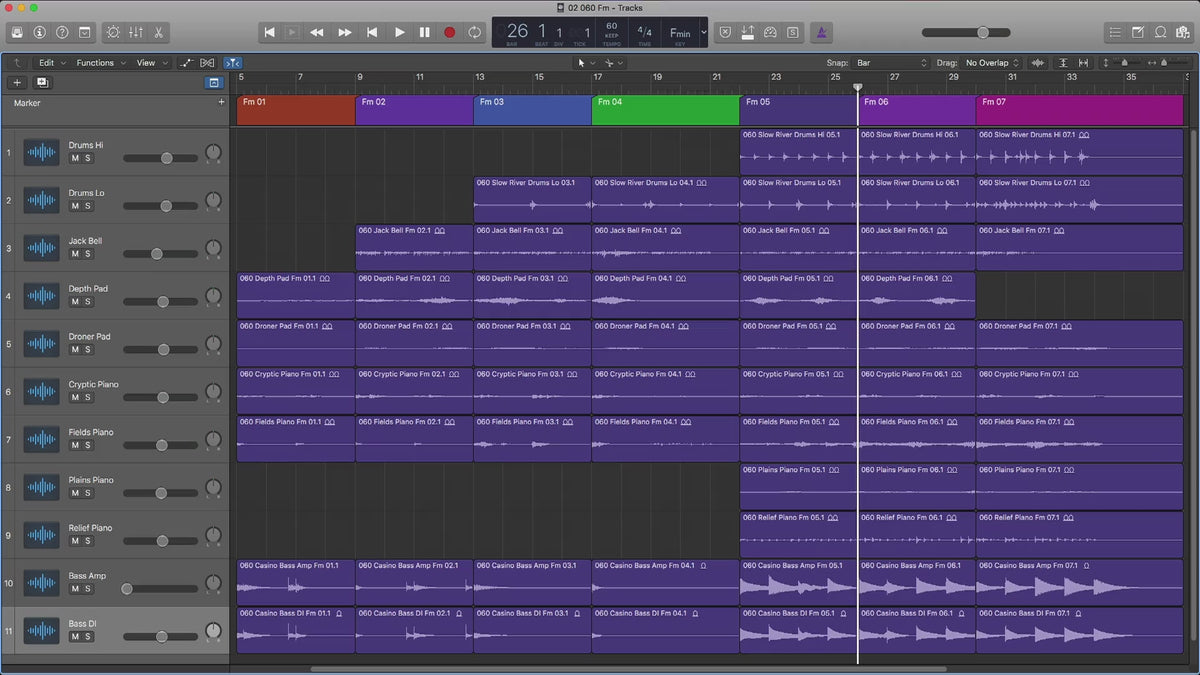The height and width of the screenshot is (675, 1200).
Task: Click the waveform zoom icon
Action: (x=1037, y=63)
